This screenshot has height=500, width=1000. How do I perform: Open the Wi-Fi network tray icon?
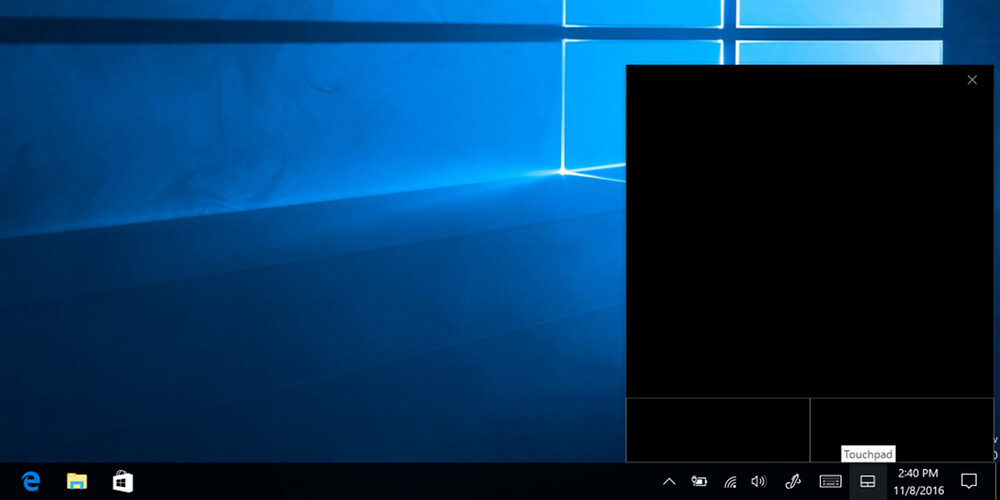(731, 482)
